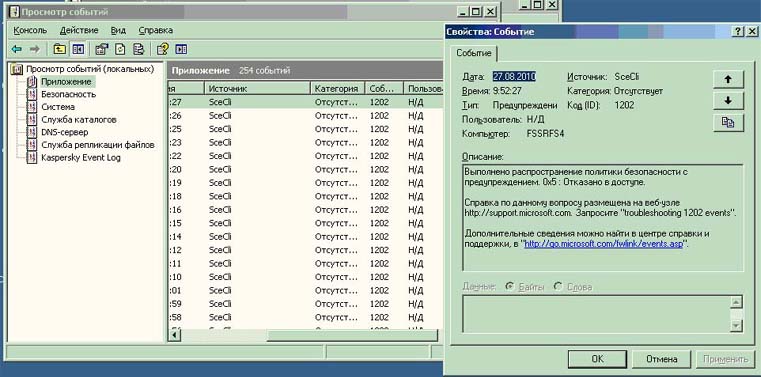Show the next event with down arrow

pyautogui.click(x=728, y=101)
